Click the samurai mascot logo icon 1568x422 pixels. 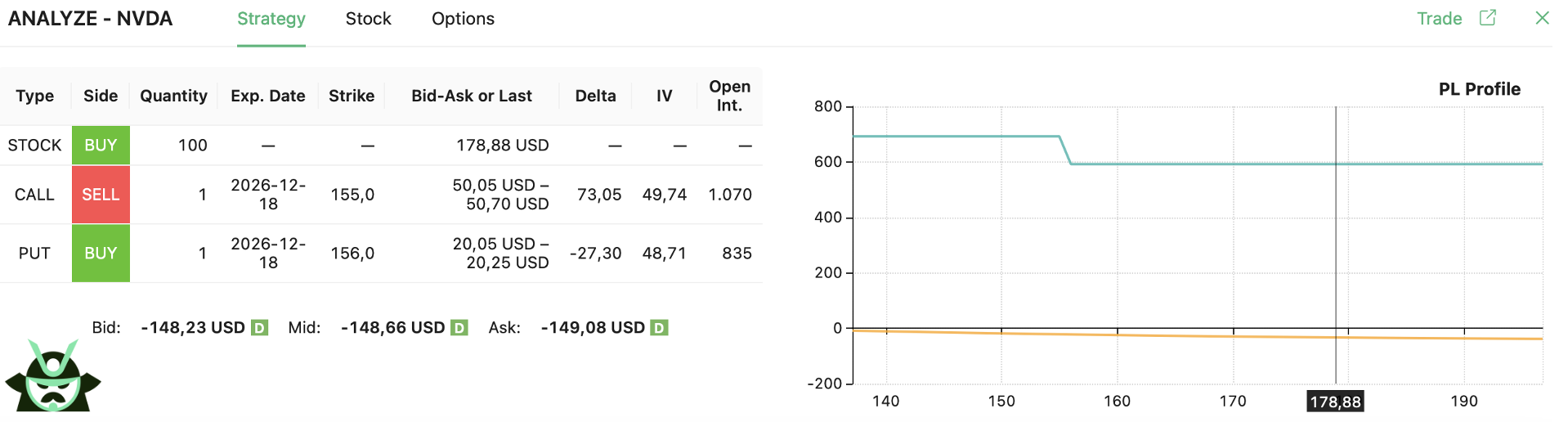53,378
